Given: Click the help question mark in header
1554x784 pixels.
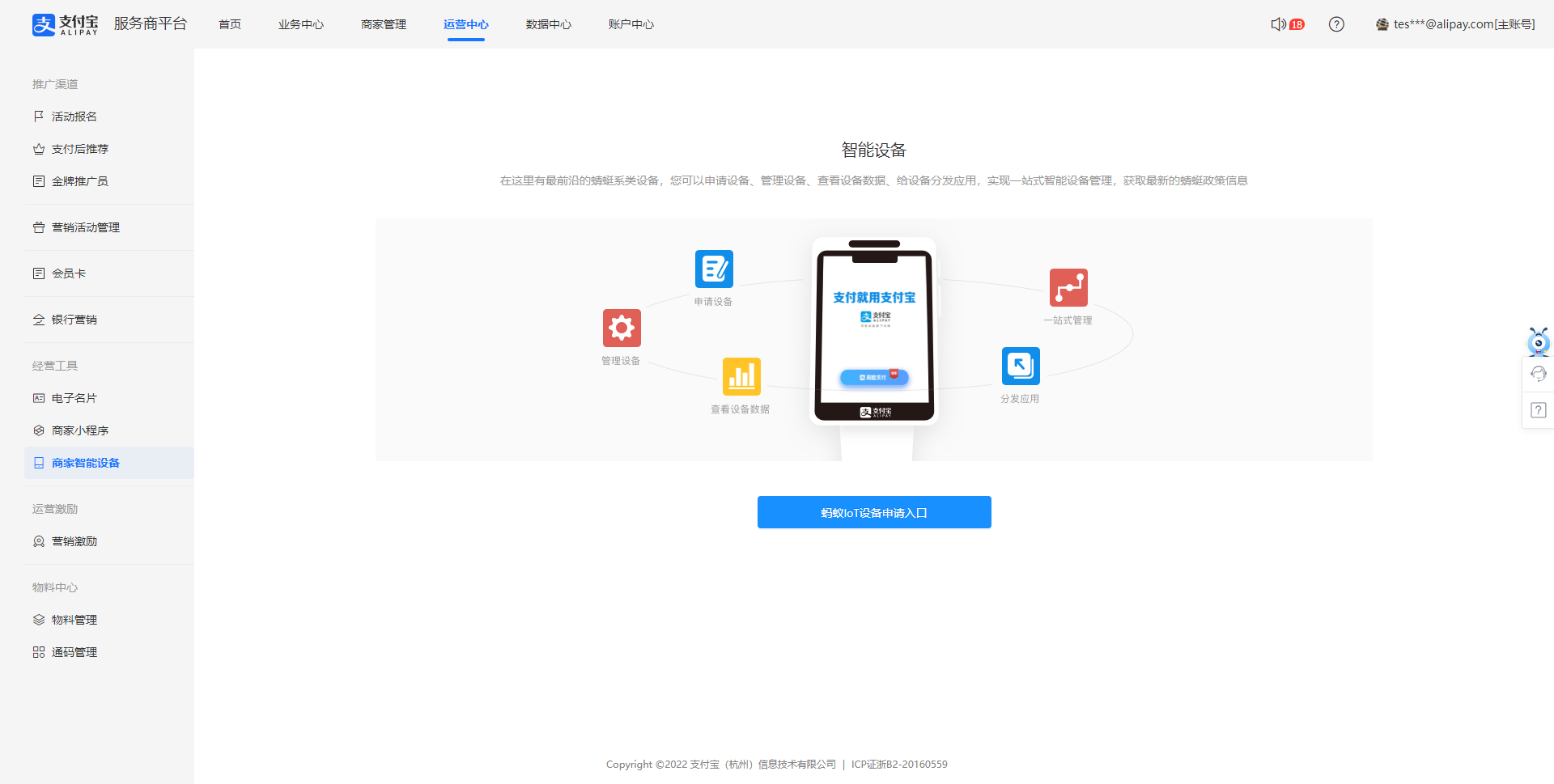Looking at the screenshot, I should coord(1336,24).
